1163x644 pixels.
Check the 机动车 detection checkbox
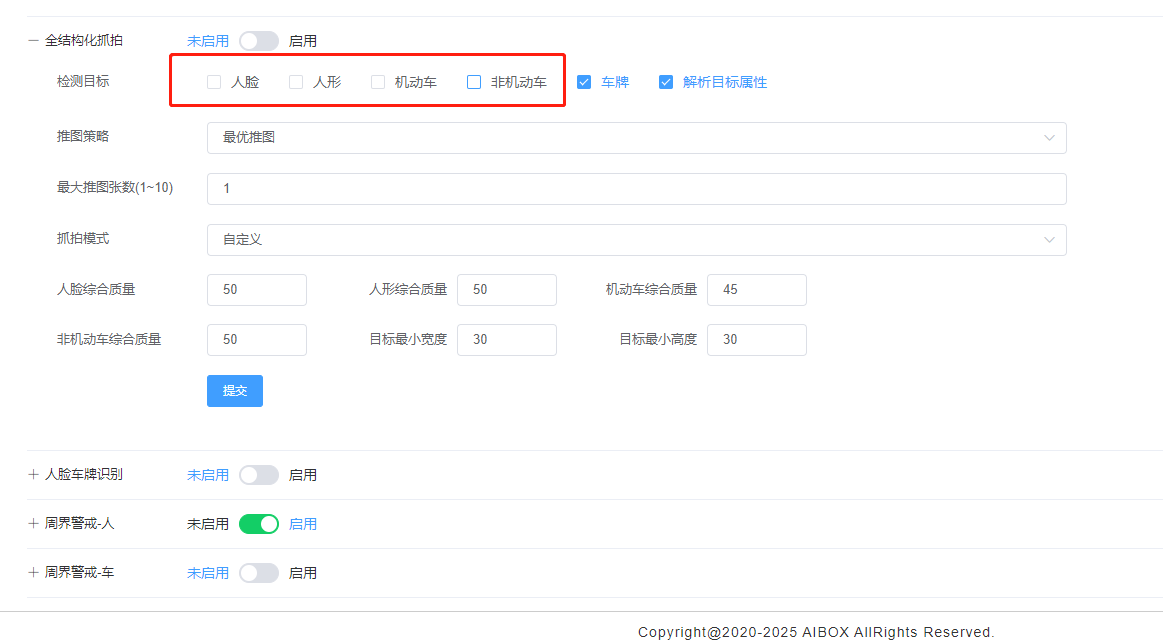[377, 81]
